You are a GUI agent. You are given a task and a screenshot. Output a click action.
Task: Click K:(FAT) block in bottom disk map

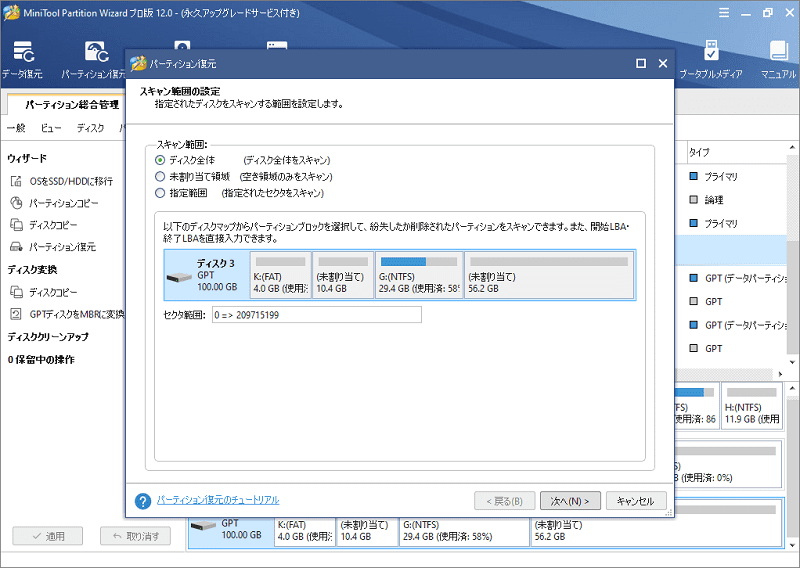pyautogui.click(x=305, y=531)
